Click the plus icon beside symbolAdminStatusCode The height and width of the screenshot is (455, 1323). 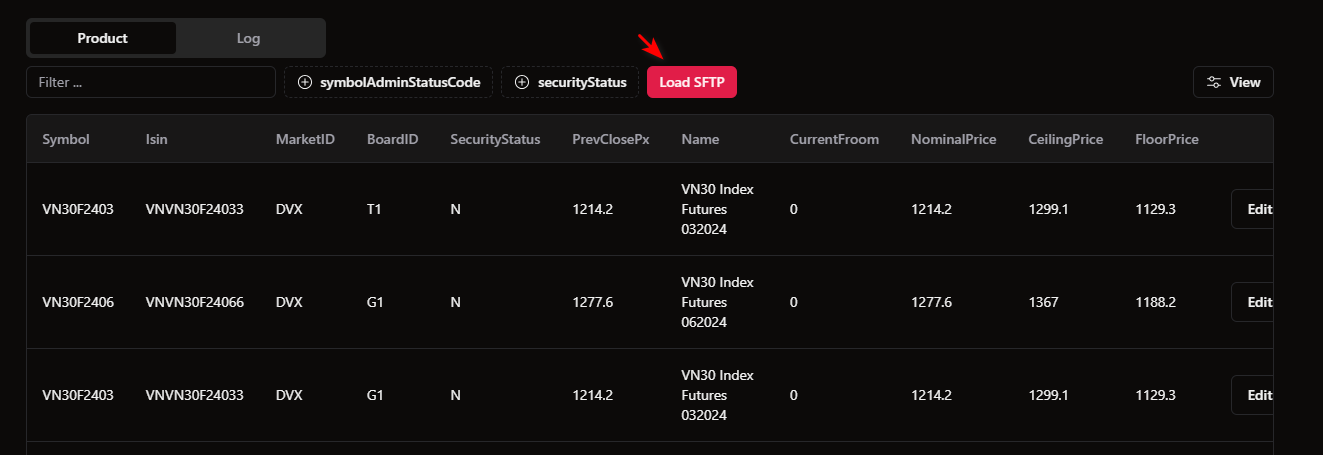pyautogui.click(x=305, y=82)
